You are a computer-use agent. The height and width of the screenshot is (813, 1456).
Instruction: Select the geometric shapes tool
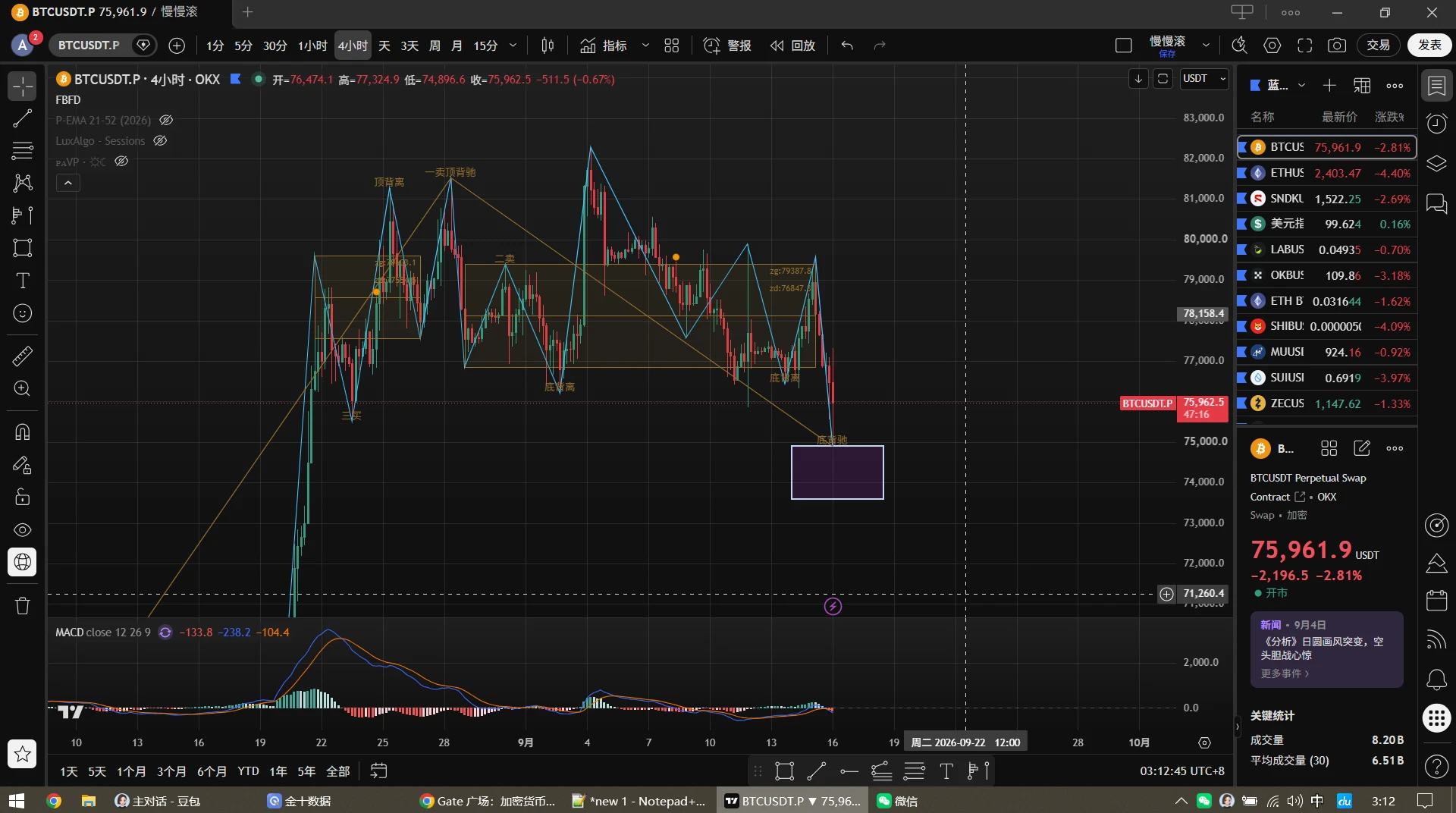point(23,248)
